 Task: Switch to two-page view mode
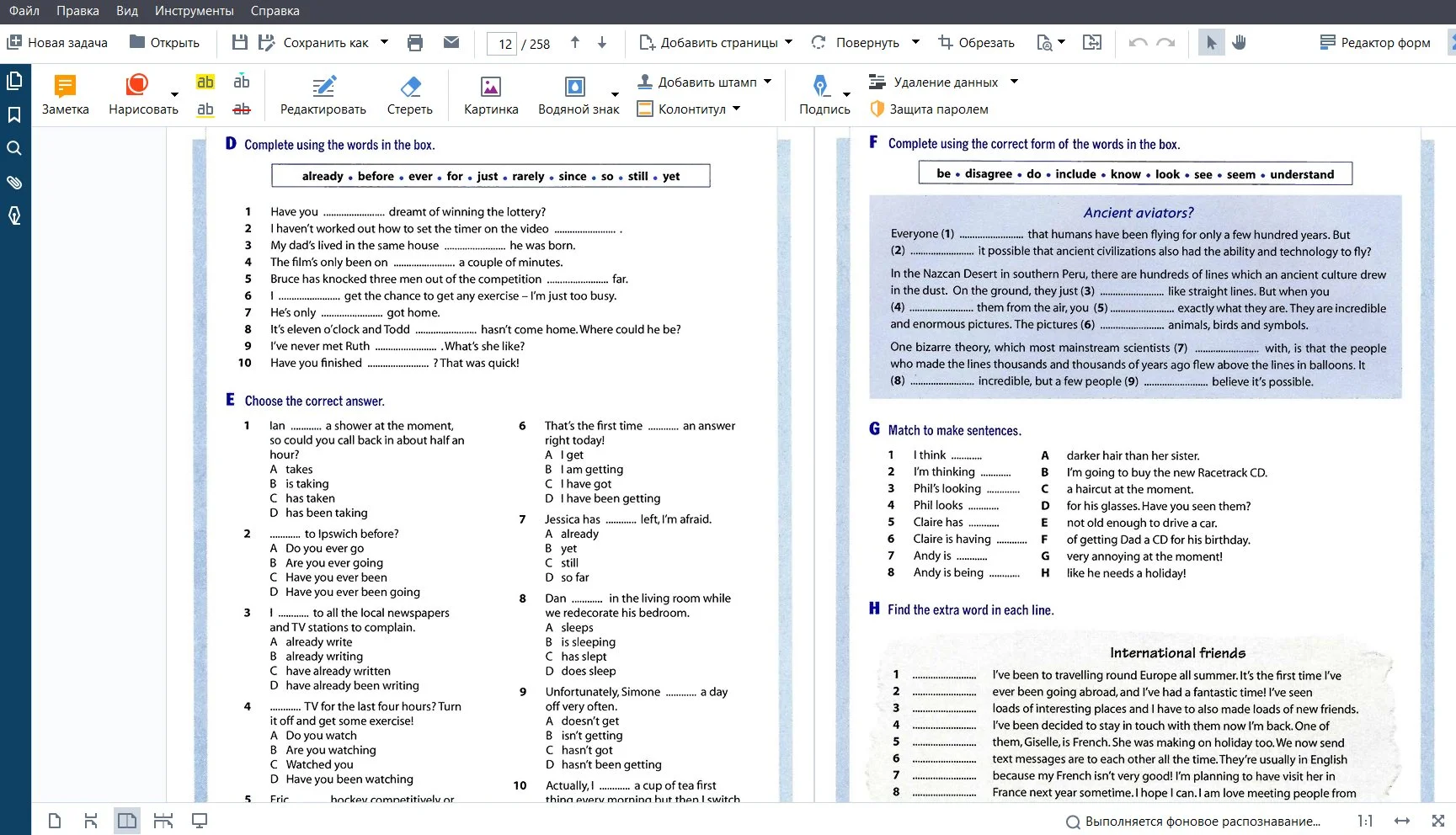pos(127,821)
